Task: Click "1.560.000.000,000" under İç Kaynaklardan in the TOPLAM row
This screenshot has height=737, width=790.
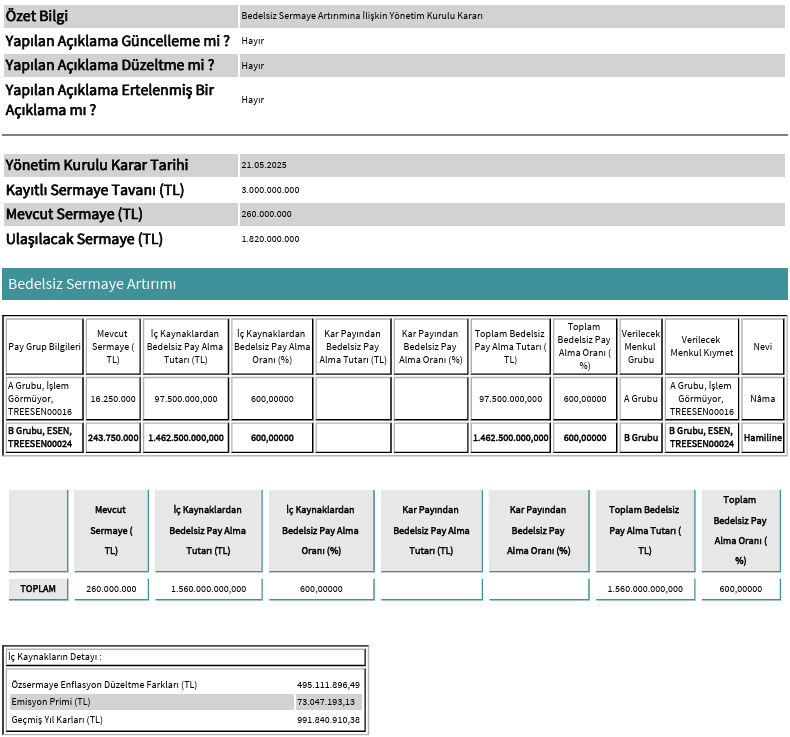Action: tap(209, 589)
